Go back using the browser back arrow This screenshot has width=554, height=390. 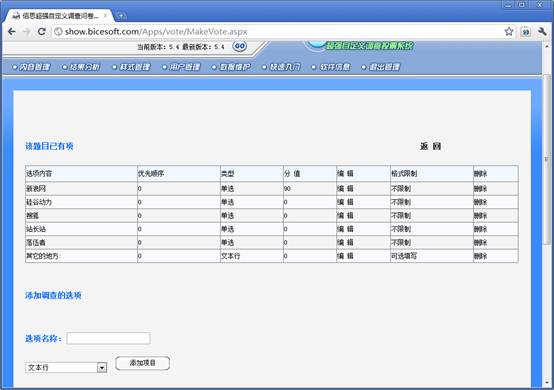tap(12, 32)
